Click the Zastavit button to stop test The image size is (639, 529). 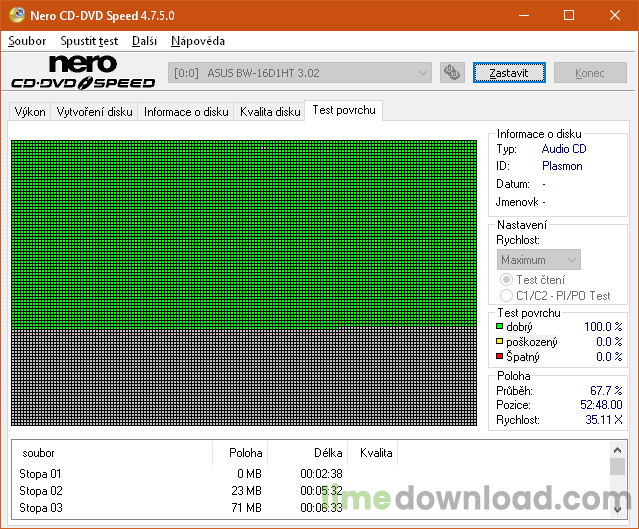[x=509, y=73]
